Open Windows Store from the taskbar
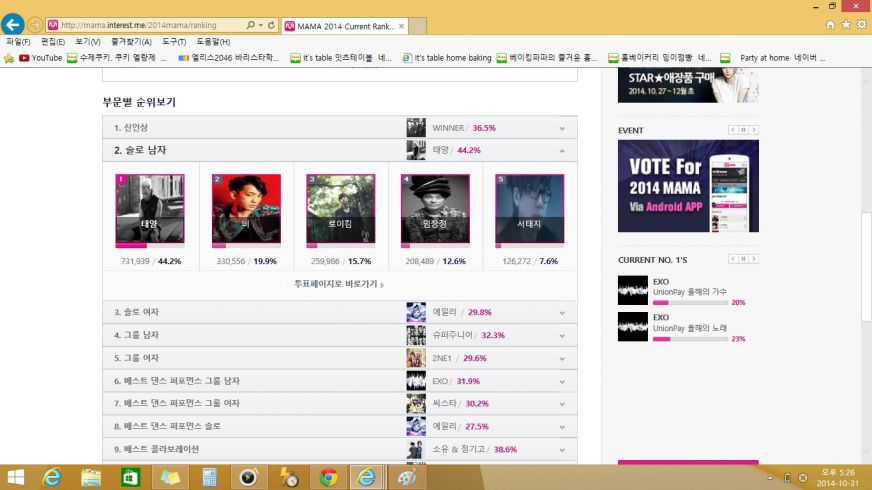Viewport: 872px width, 490px height. tap(130, 477)
